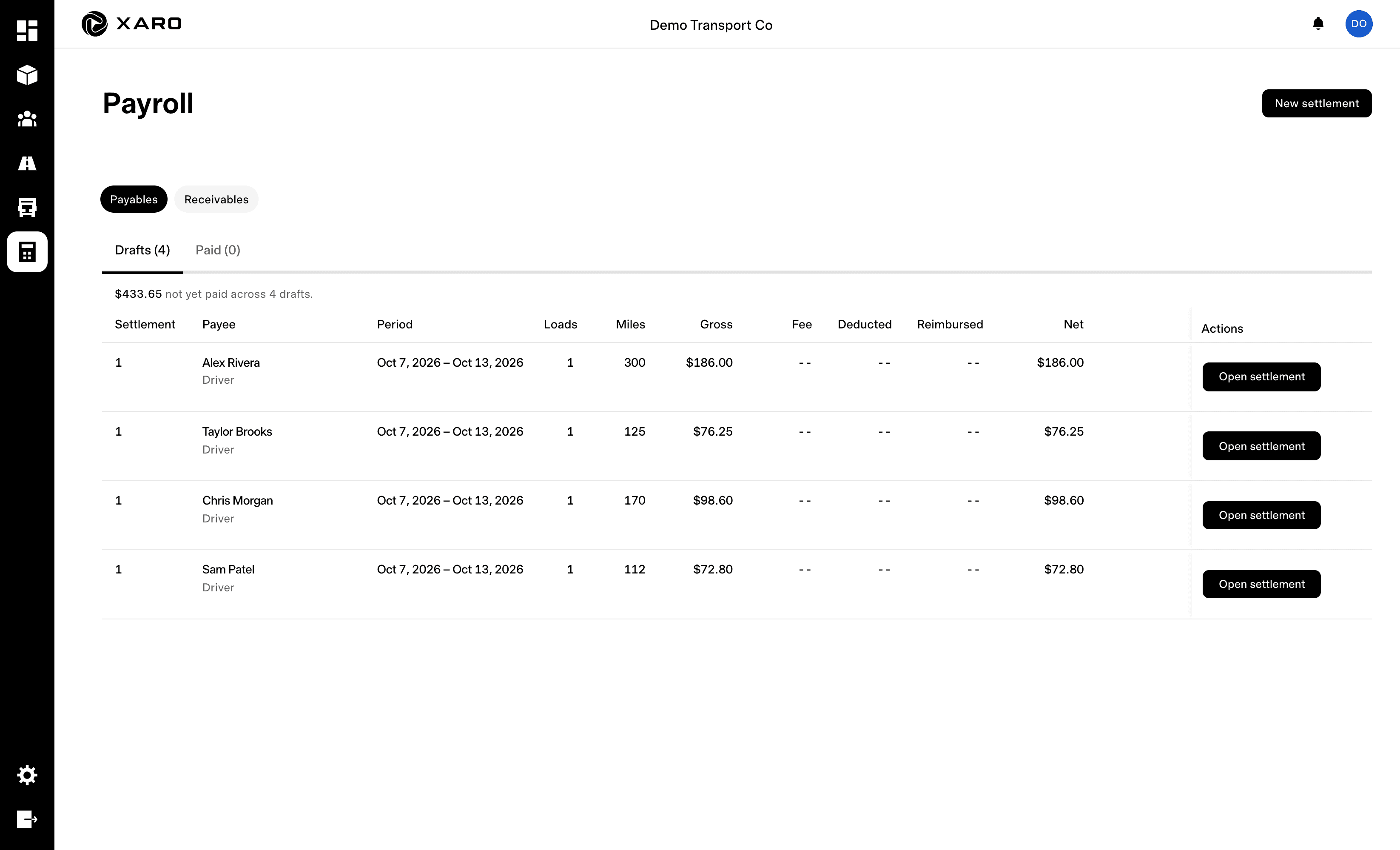Click the Settlement column header

pyautogui.click(x=145, y=324)
